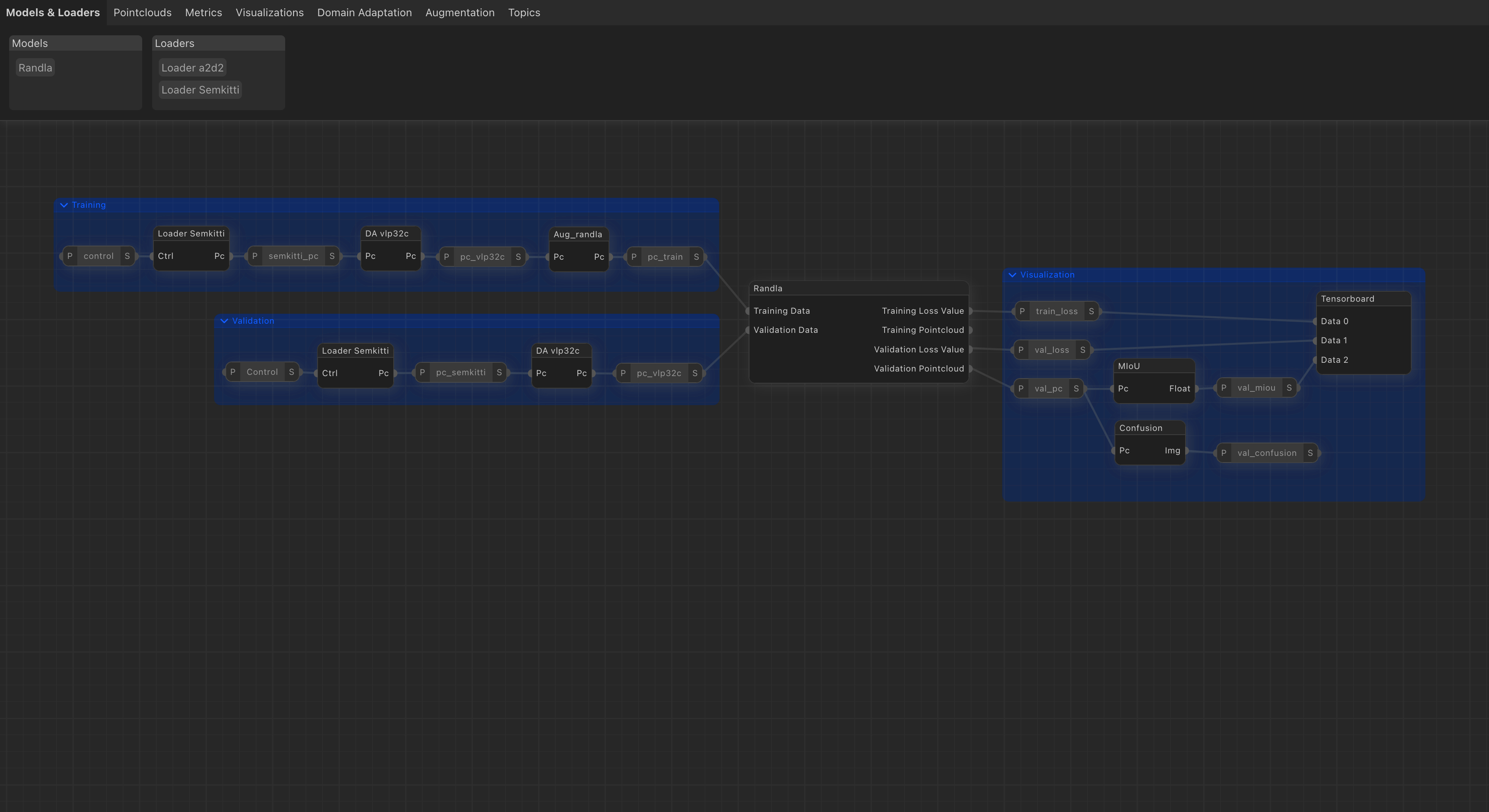This screenshot has width=1489, height=812.
Task: Click P icon on val_loss topic
Action: coord(1021,350)
